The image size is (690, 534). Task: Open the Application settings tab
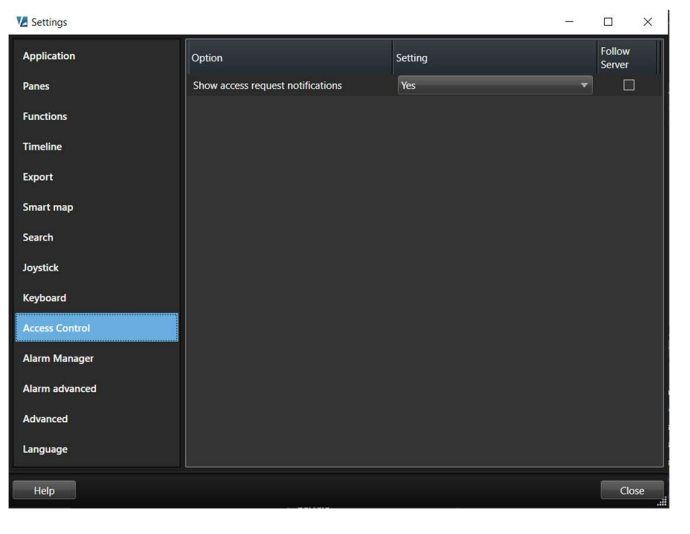49,56
